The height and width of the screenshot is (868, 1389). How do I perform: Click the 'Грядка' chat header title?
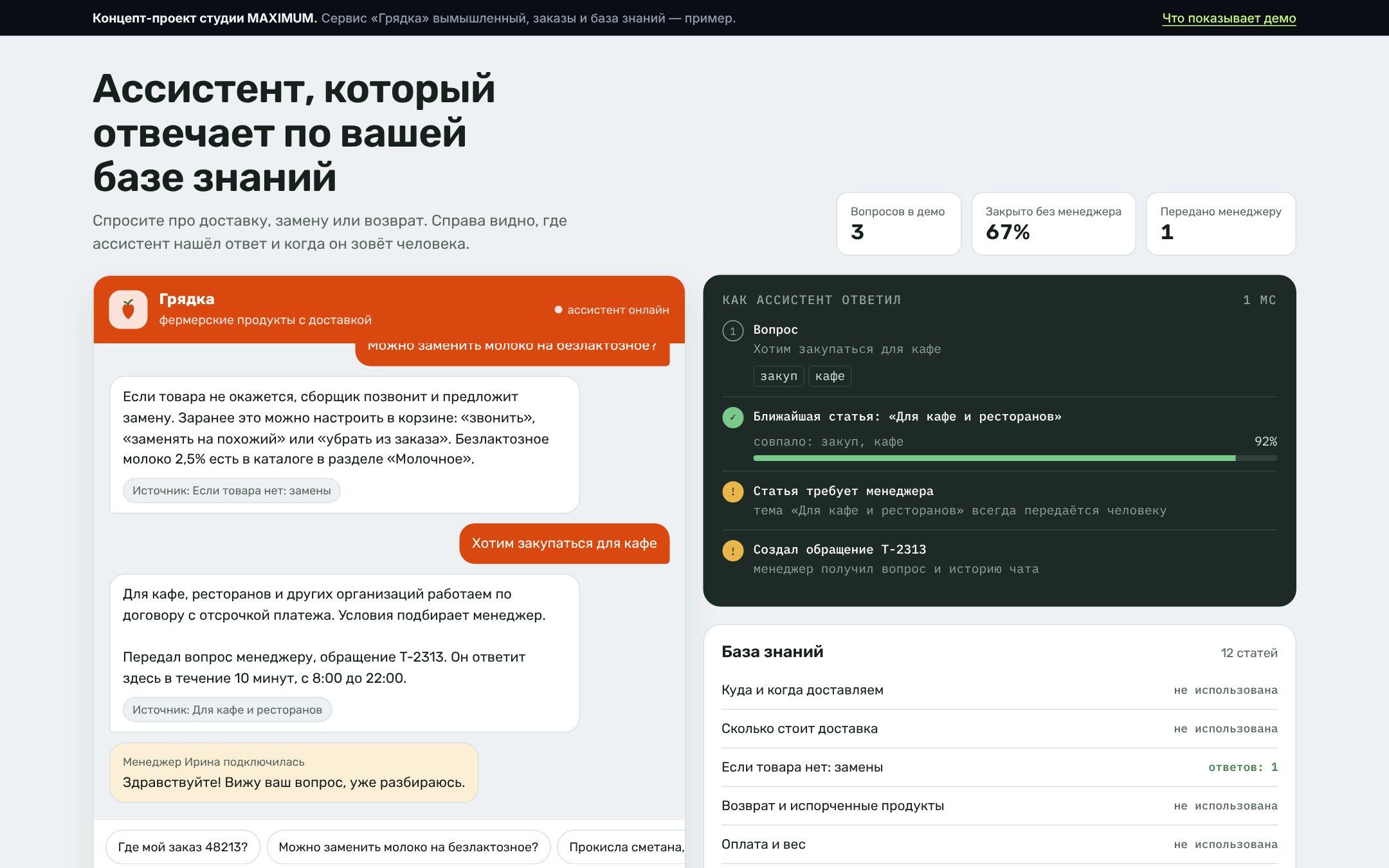tap(186, 299)
